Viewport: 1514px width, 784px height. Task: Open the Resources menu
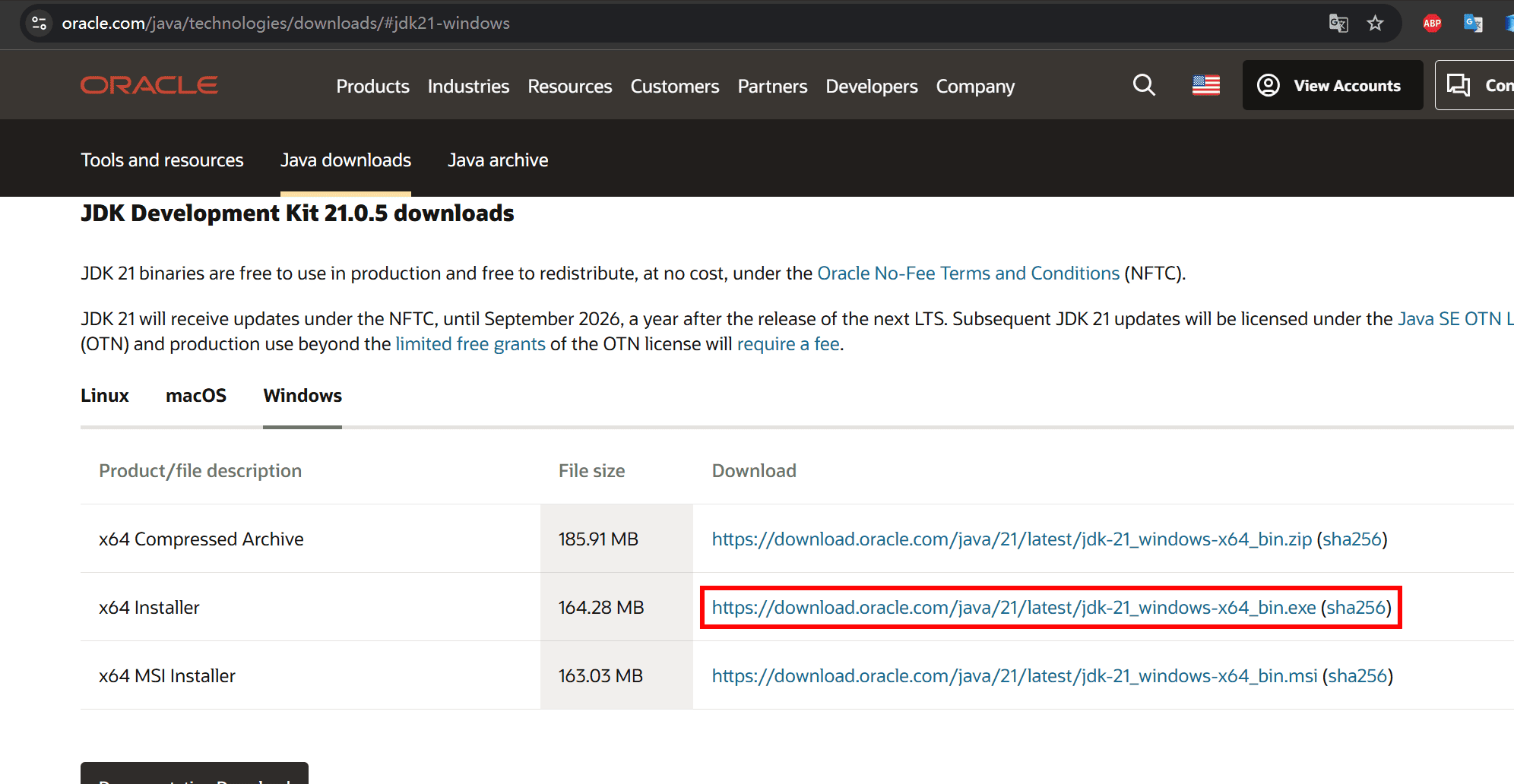(570, 87)
